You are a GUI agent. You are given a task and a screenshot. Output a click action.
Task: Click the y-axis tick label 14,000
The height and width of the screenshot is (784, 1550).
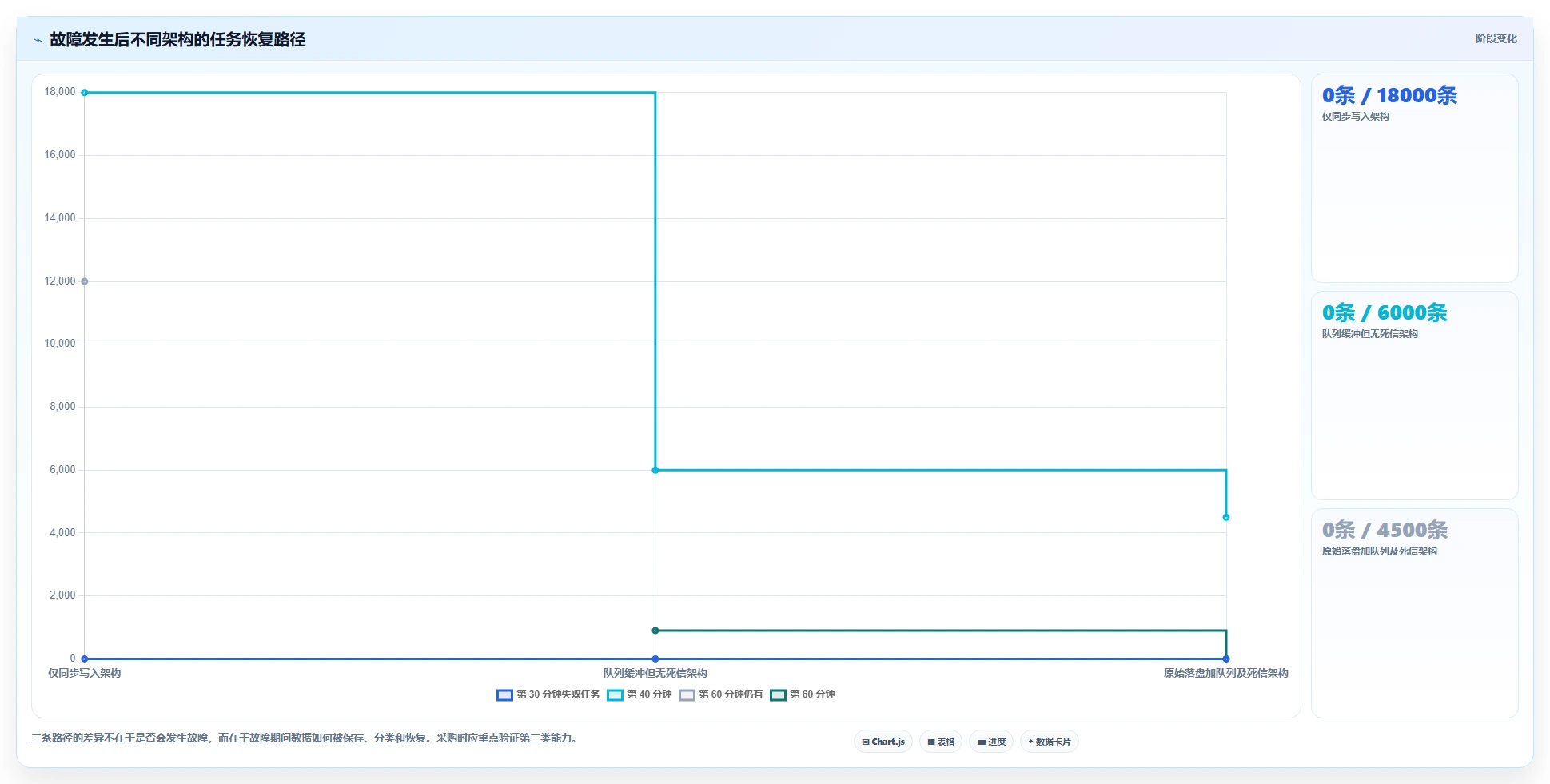point(60,218)
